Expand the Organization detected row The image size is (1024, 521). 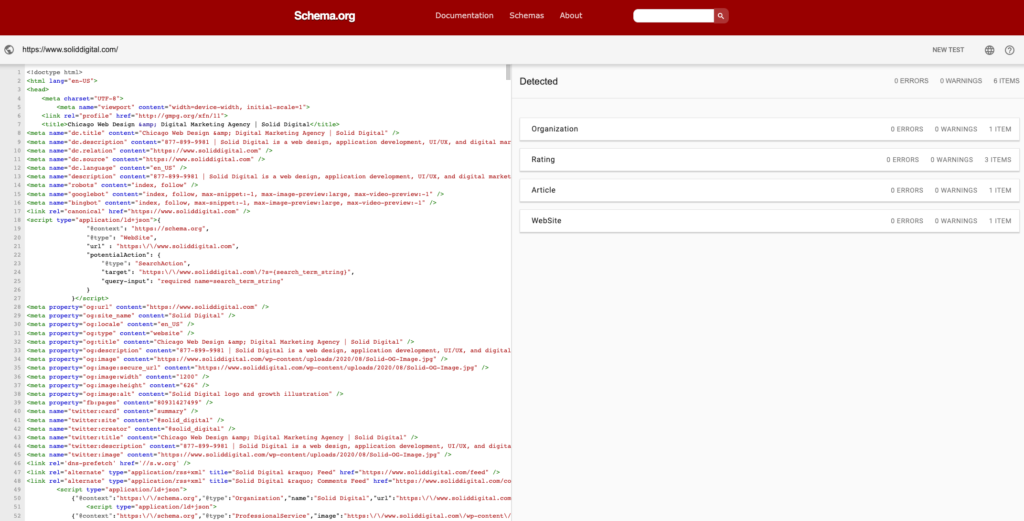click(769, 129)
